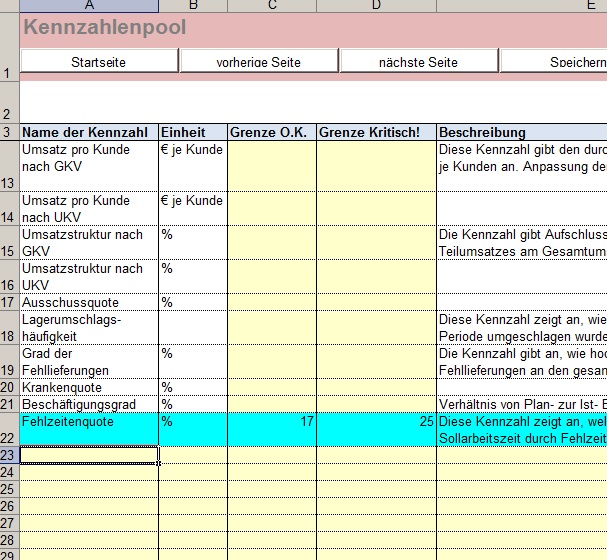Click the Ausschussquote cell
The image size is (607, 560).
88,302
